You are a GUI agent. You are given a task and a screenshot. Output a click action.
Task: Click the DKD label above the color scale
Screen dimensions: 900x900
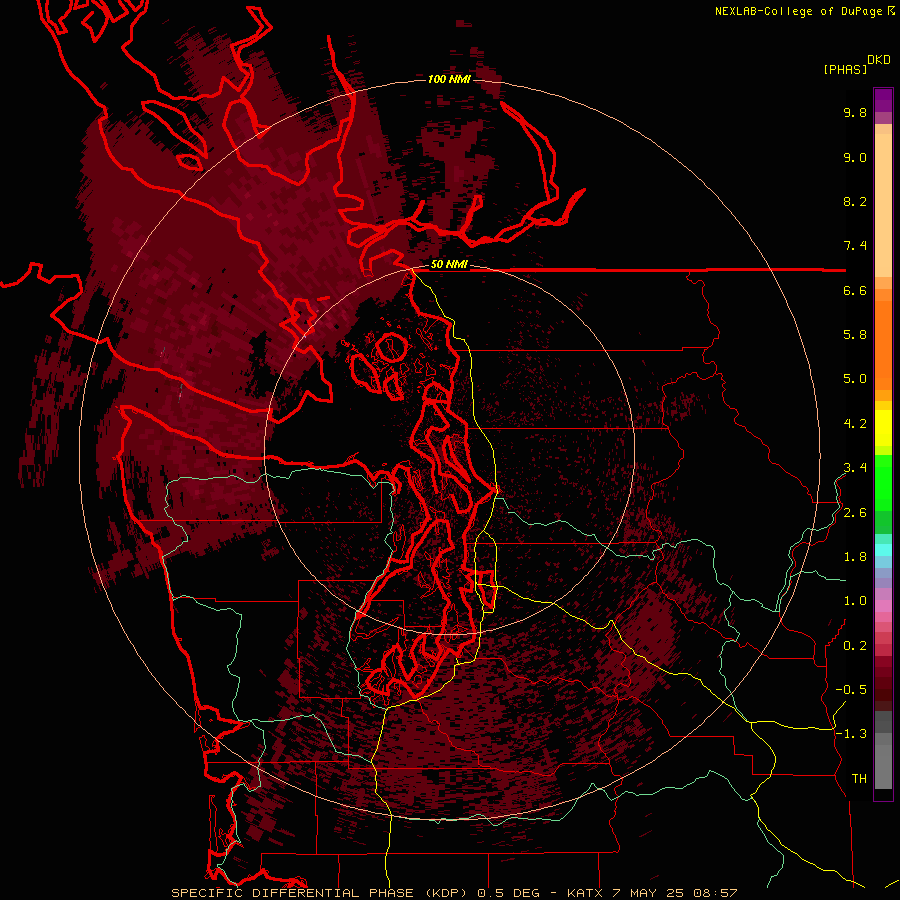[x=879, y=60]
